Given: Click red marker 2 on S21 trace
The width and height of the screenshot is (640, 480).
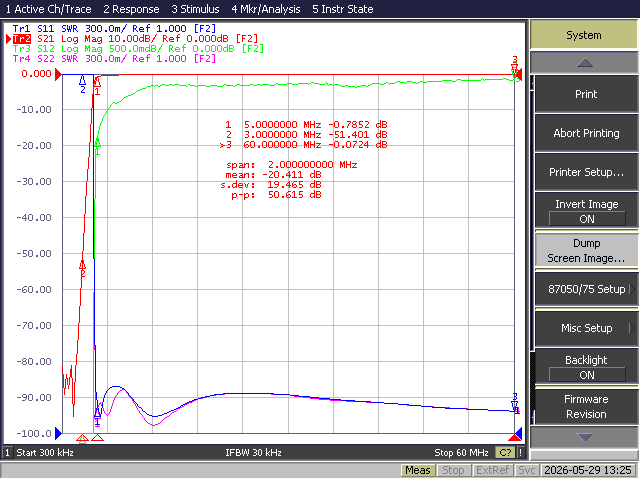Looking at the screenshot, I should 82,268.
